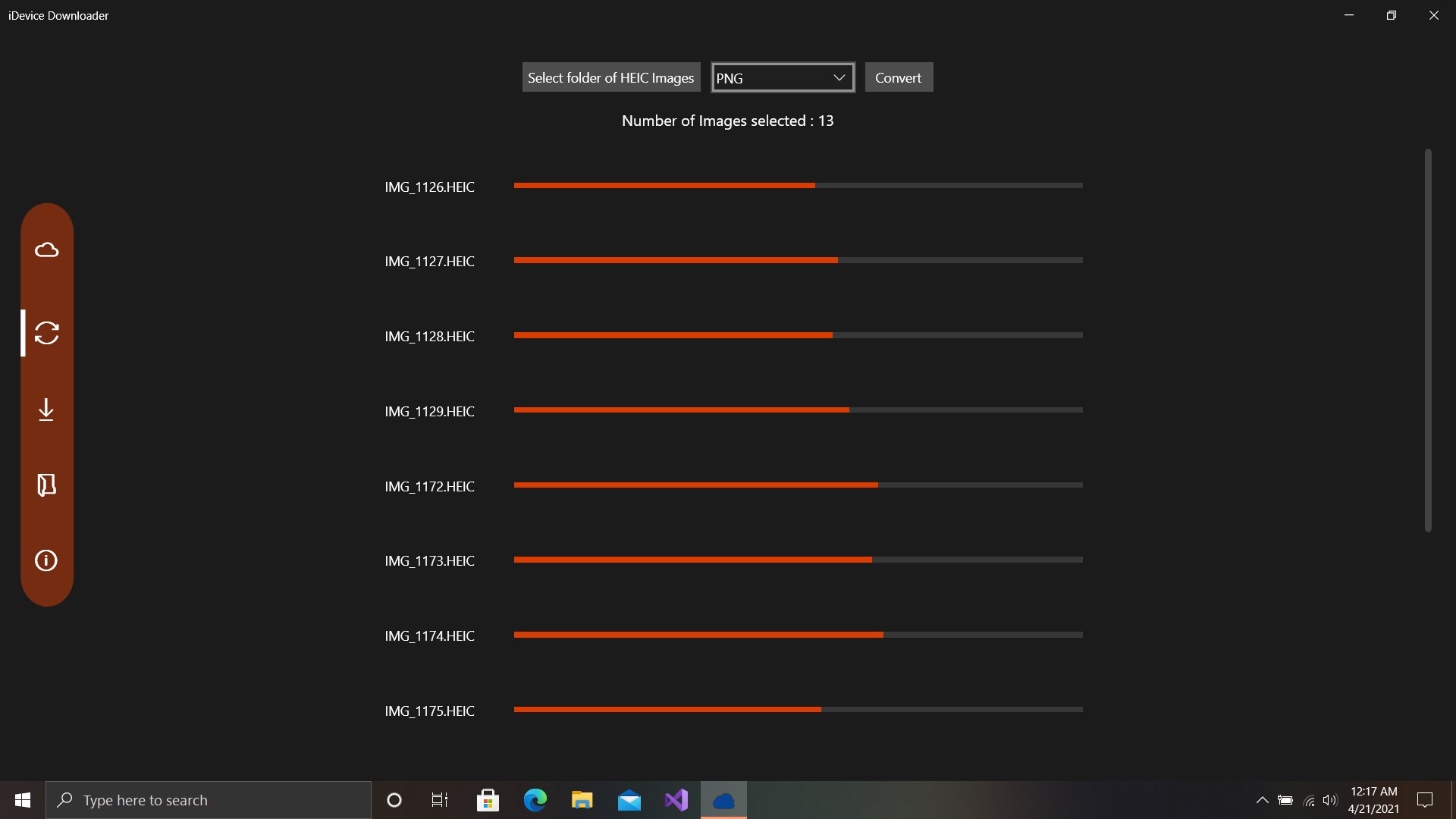
Task: Open Microsoft Store taskbar icon
Action: coord(488,800)
